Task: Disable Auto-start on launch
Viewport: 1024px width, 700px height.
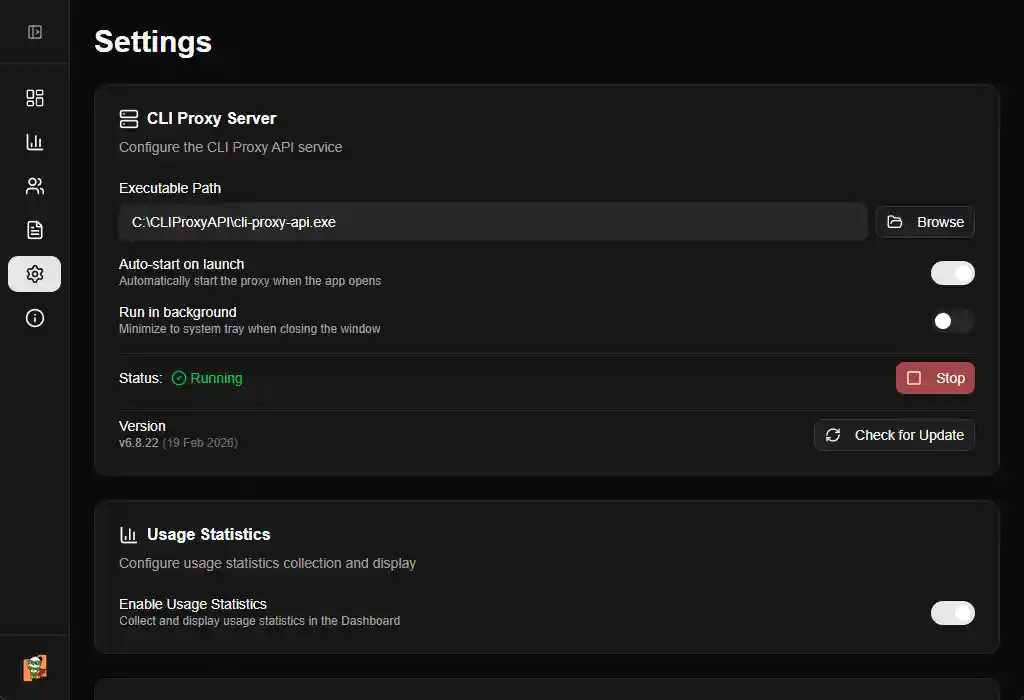Action: (952, 273)
